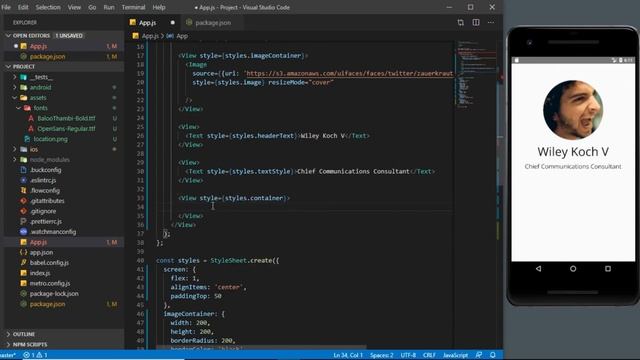Collapse the assets folder
Screen dimensions: 640x360
point(38,98)
